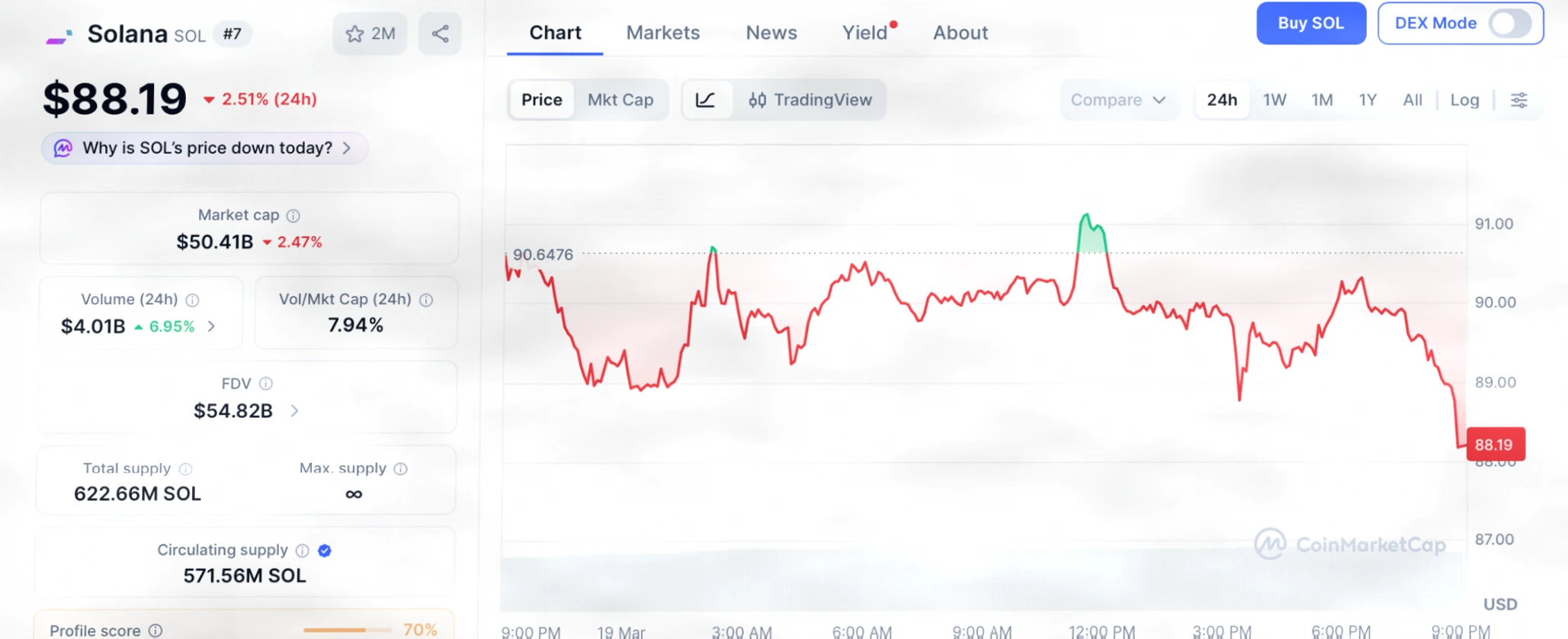Enable Log scale on chart
Viewport: 1568px width, 639px height.
[1464, 100]
